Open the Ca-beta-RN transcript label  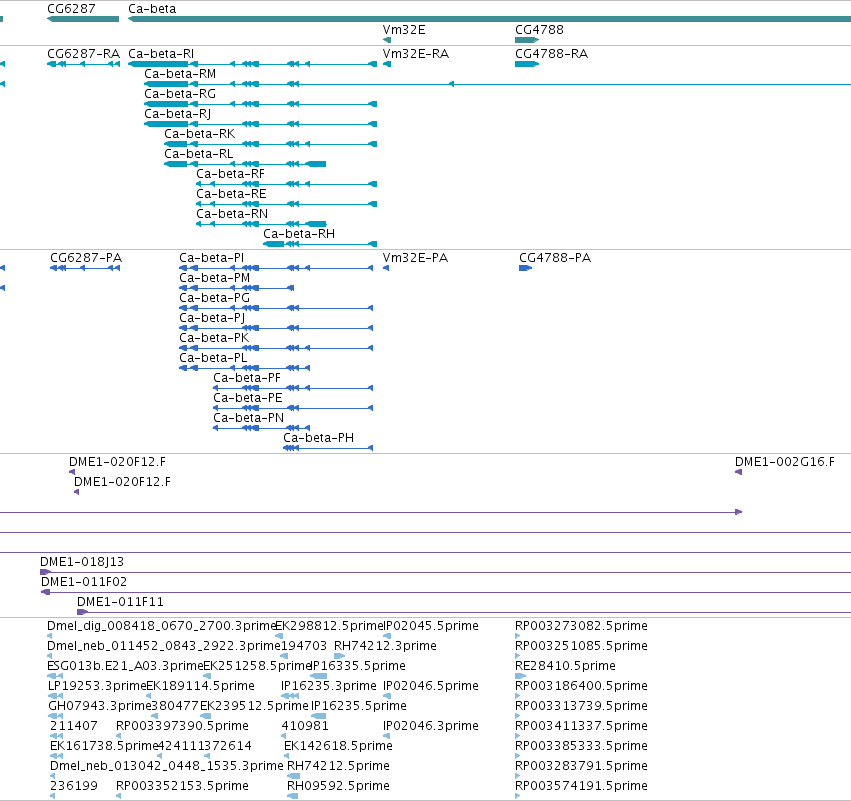232,214
